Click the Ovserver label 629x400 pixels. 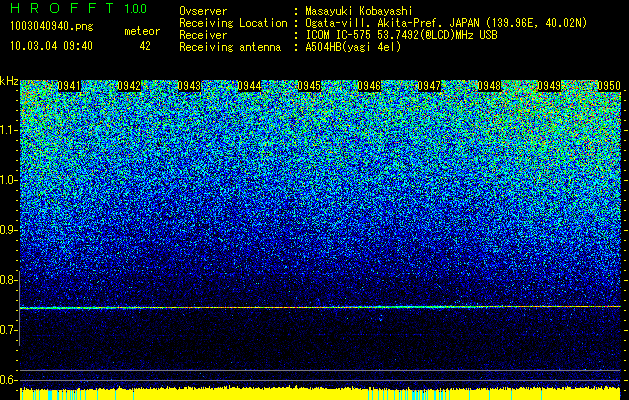pyautogui.click(x=203, y=11)
